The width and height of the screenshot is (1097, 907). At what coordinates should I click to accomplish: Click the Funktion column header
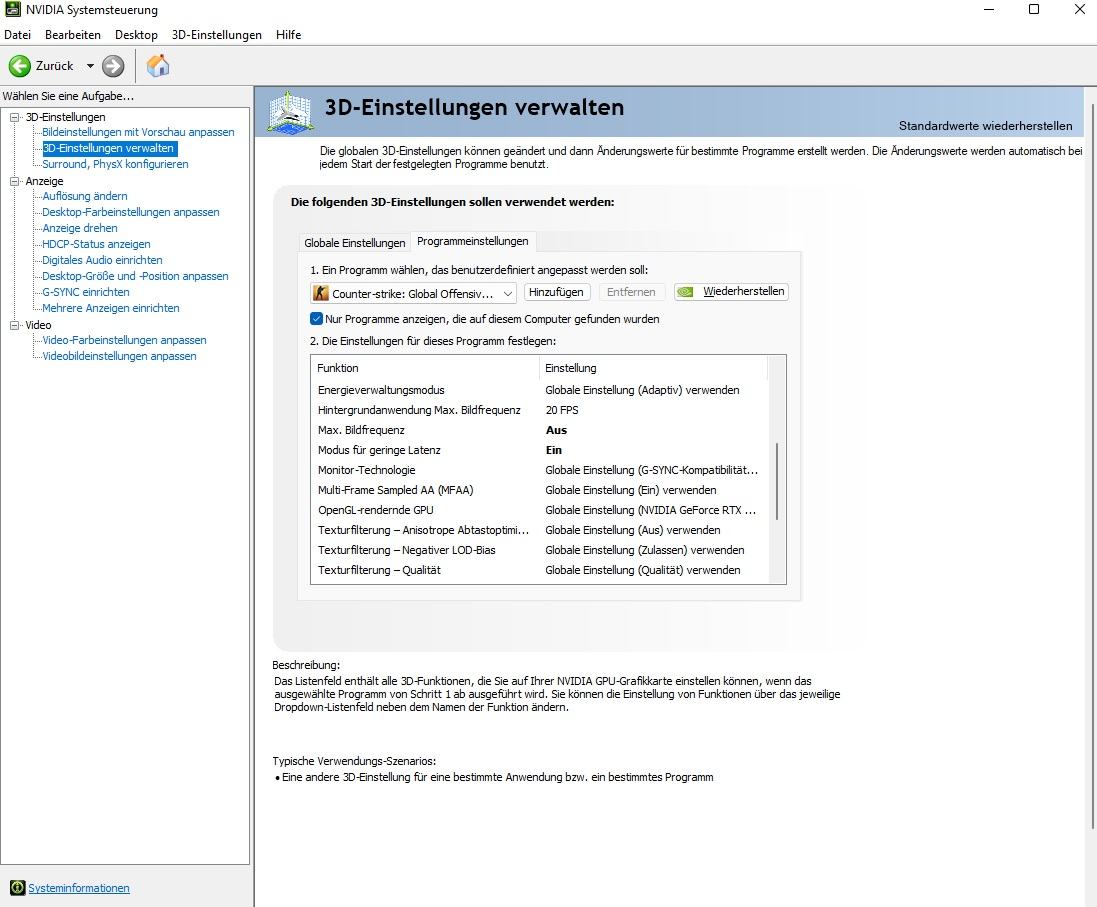click(425, 367)
